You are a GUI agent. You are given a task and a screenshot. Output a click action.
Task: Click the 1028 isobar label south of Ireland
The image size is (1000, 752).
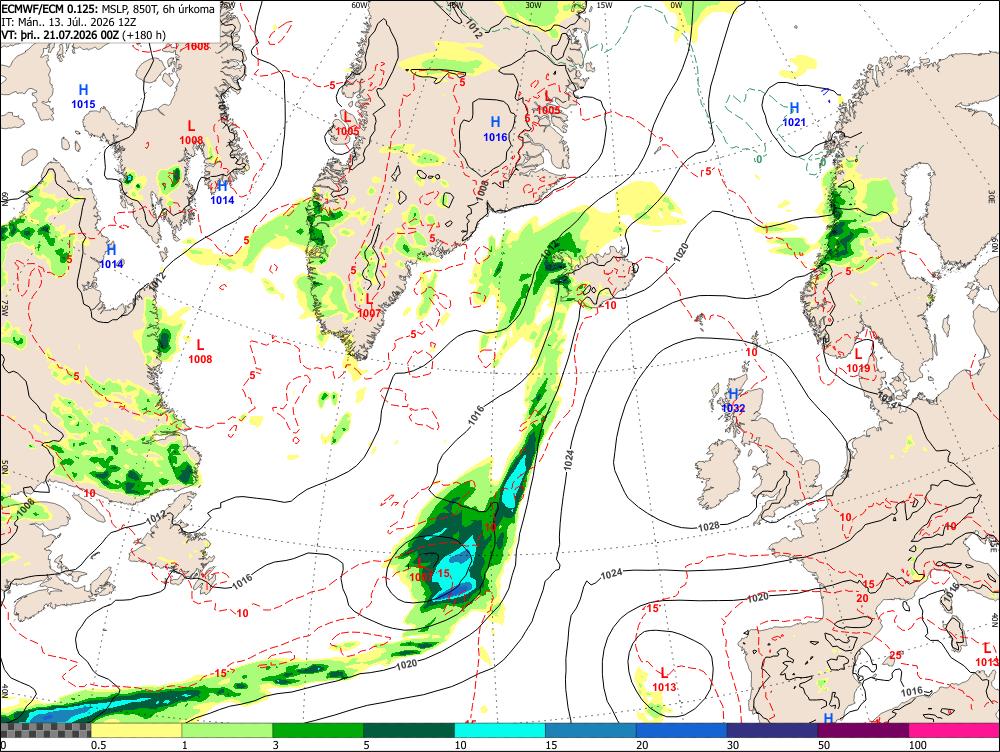[x=709, y=526]
